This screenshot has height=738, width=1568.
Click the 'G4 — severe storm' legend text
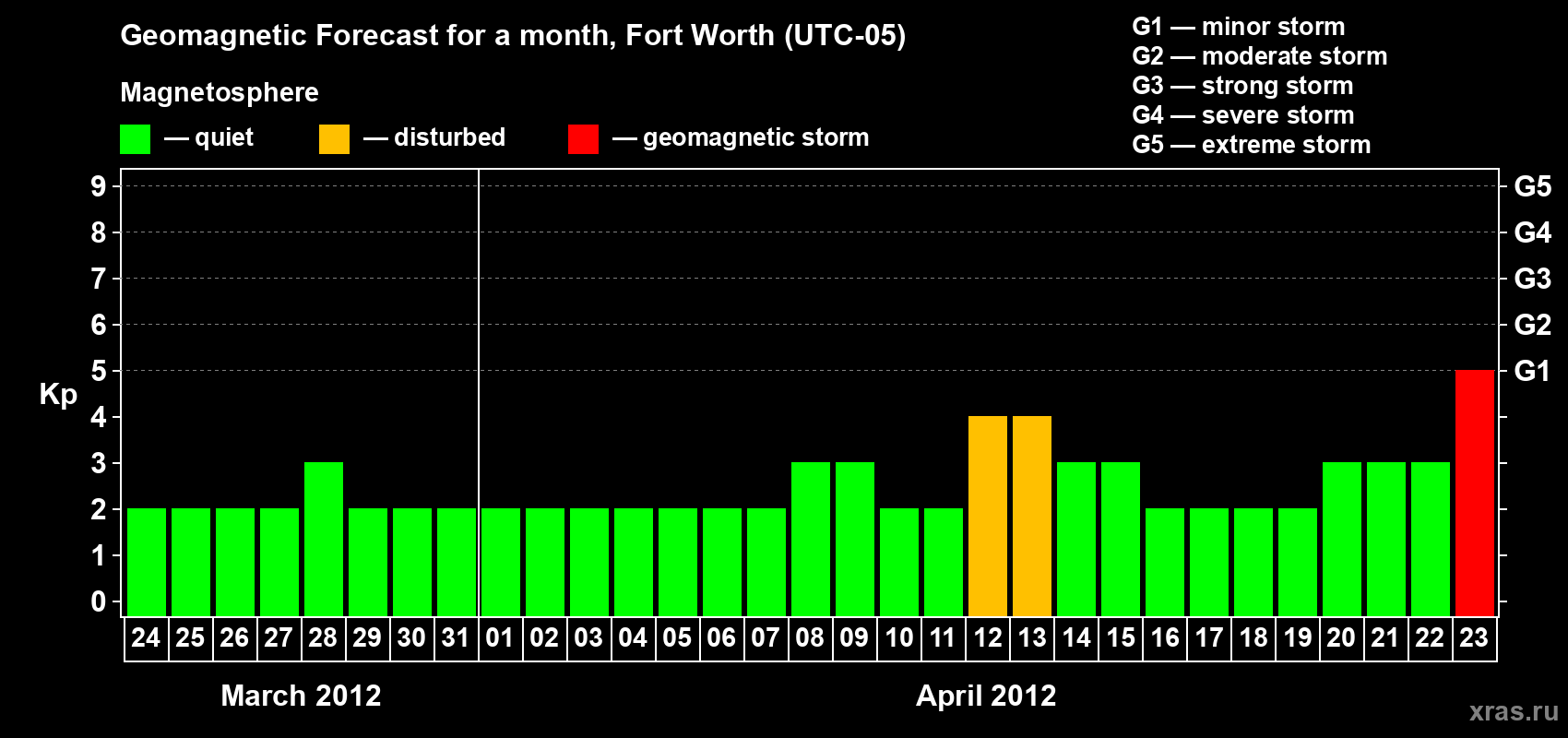click(x=1243, y=115)
